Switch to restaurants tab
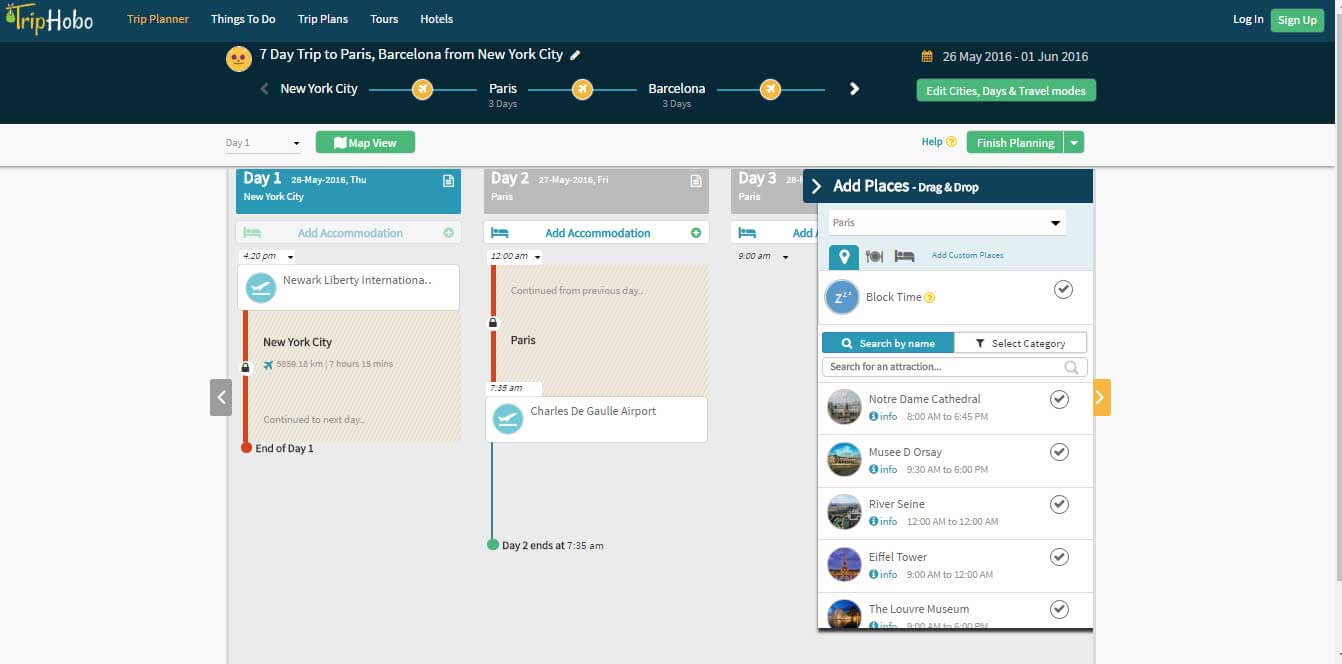 (x=874, y=256)
